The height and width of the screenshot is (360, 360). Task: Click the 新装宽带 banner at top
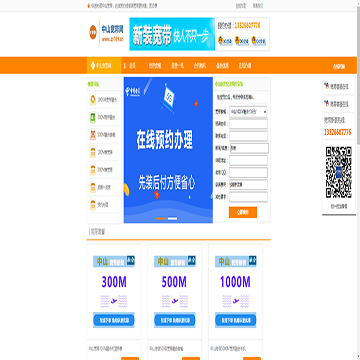tap(172, 34)
